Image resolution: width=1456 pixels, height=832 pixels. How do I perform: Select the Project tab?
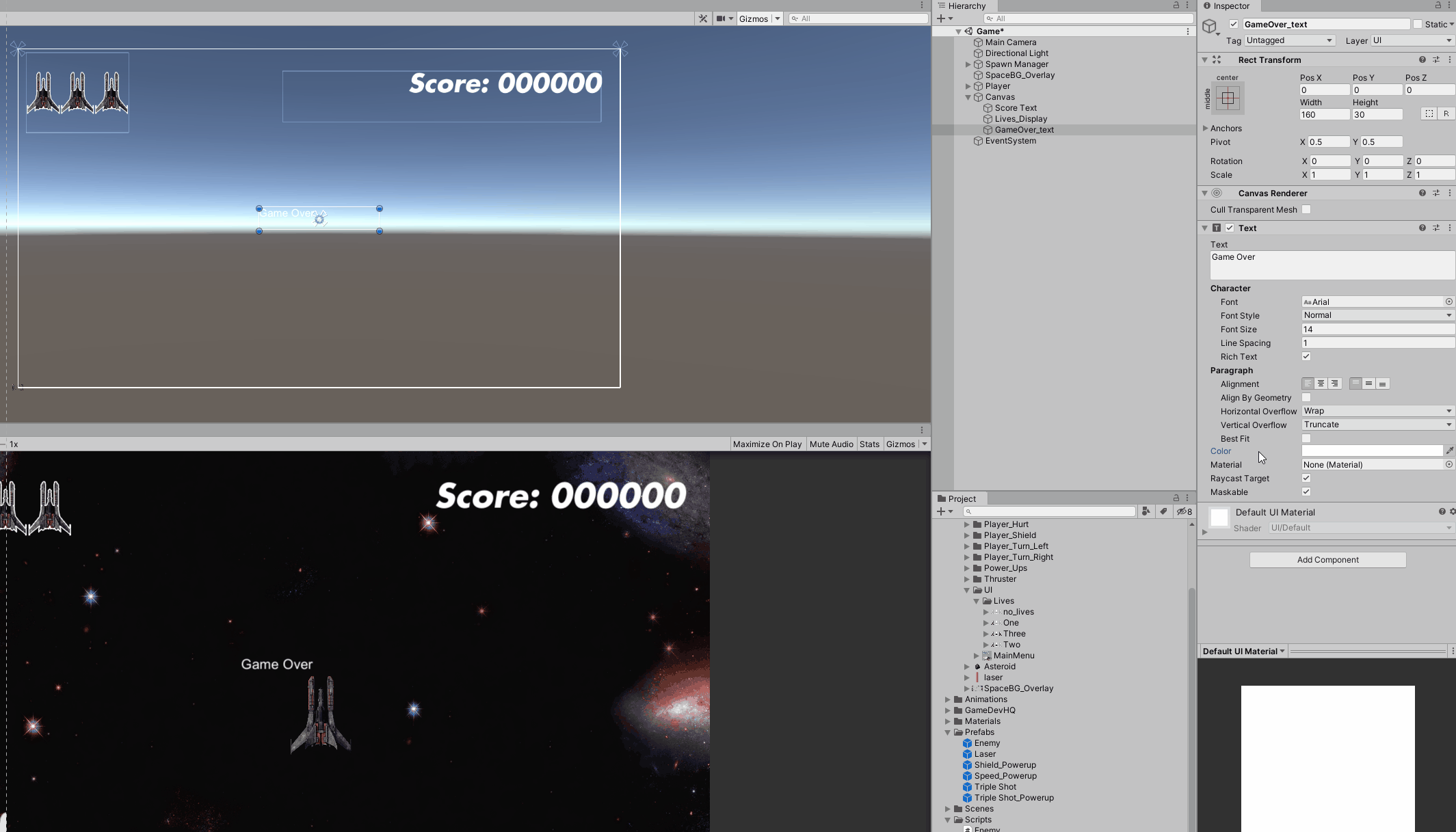(961, 498)
